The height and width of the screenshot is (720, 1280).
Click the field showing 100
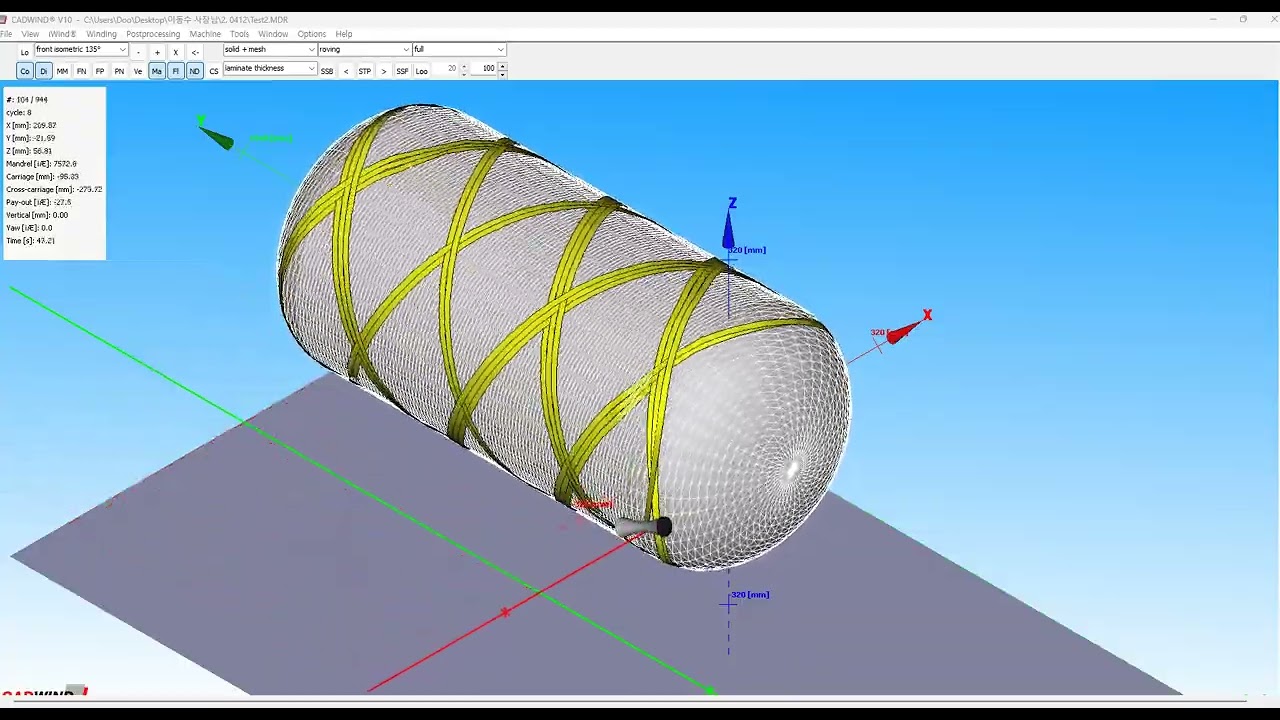click(x=484, y=69)
